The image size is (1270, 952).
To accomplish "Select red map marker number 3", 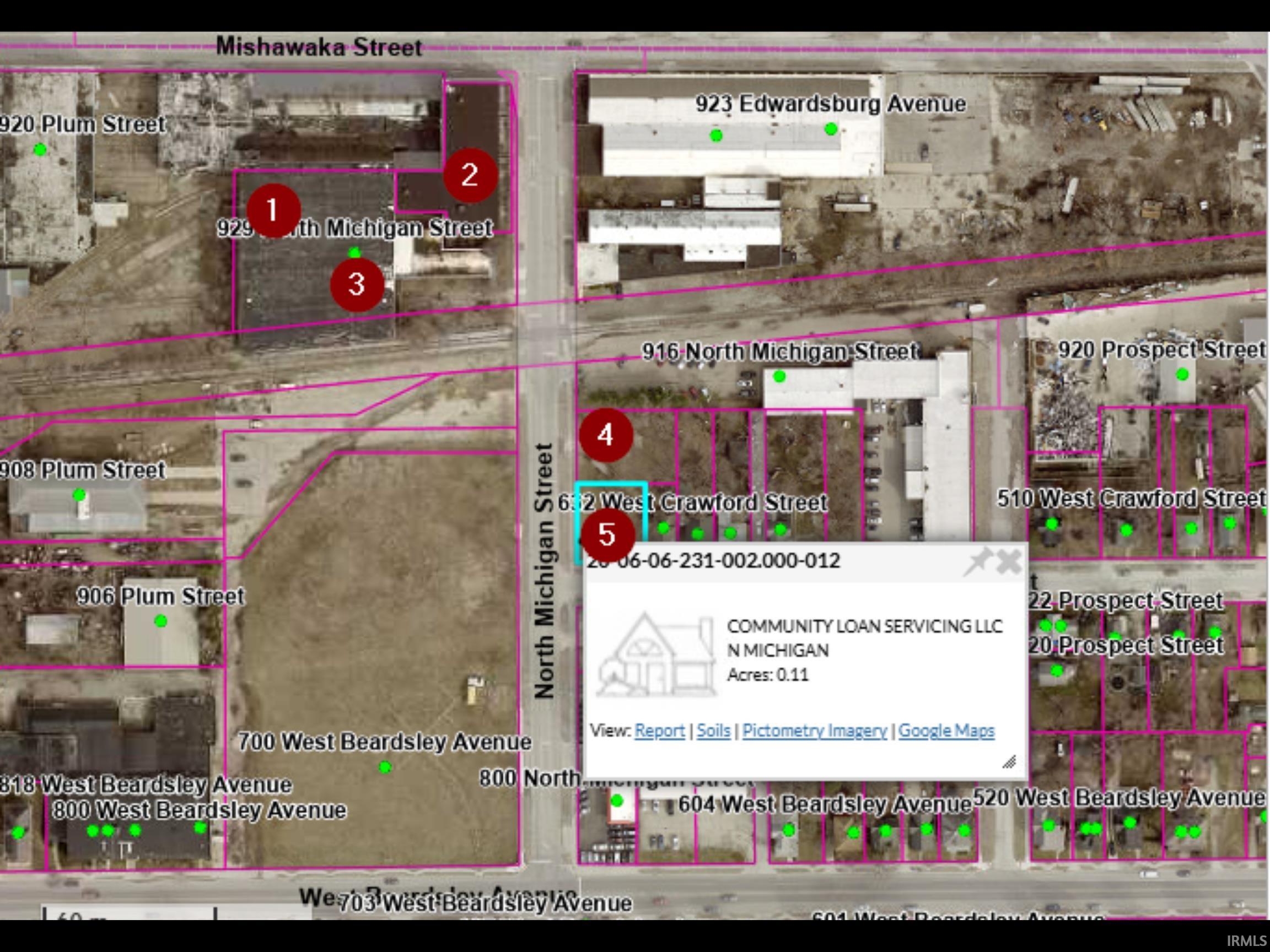I will point(357,284).
